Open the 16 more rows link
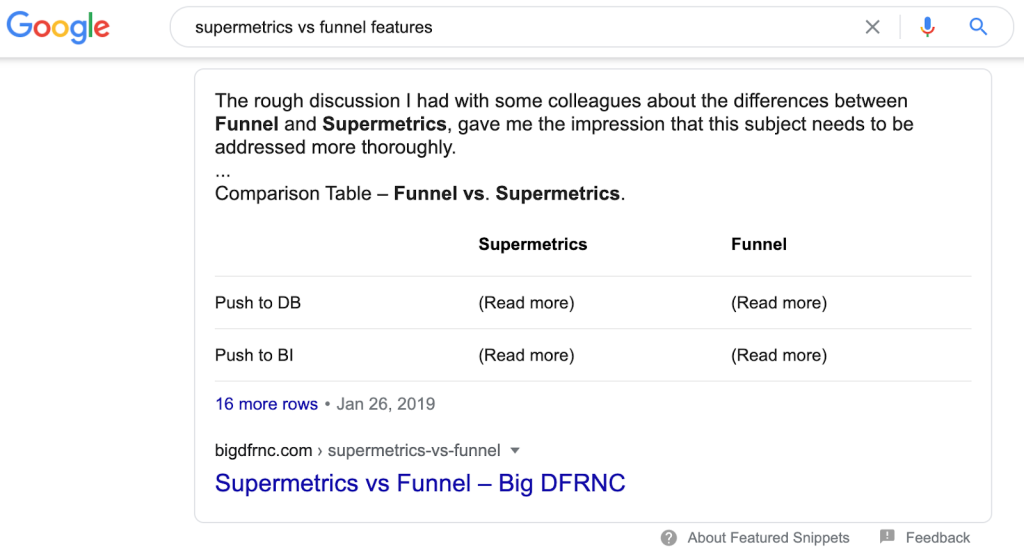The height and width of the screenshot is (550, 1024). pos(266,404)
